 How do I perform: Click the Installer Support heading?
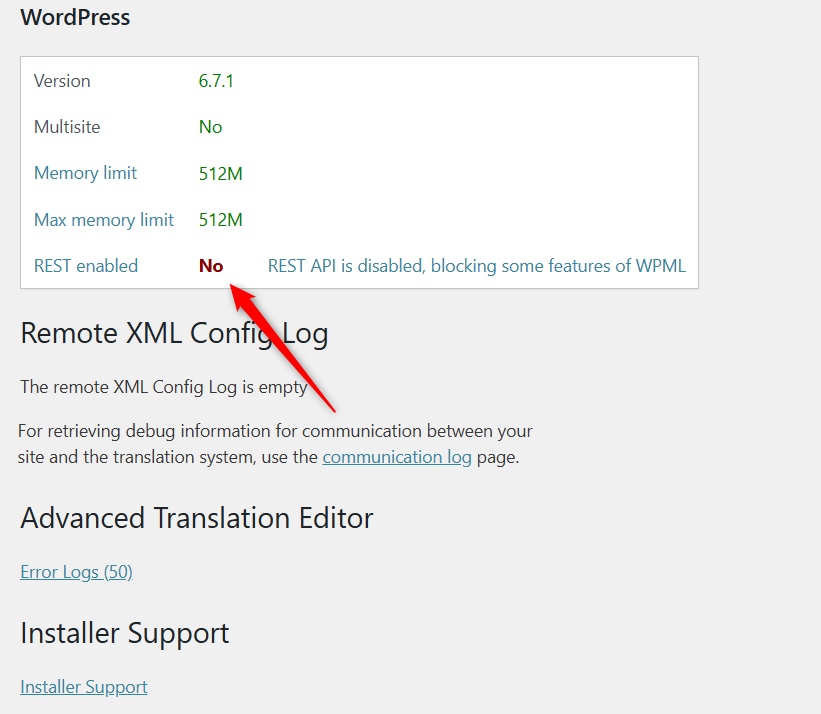pos(125,633)
